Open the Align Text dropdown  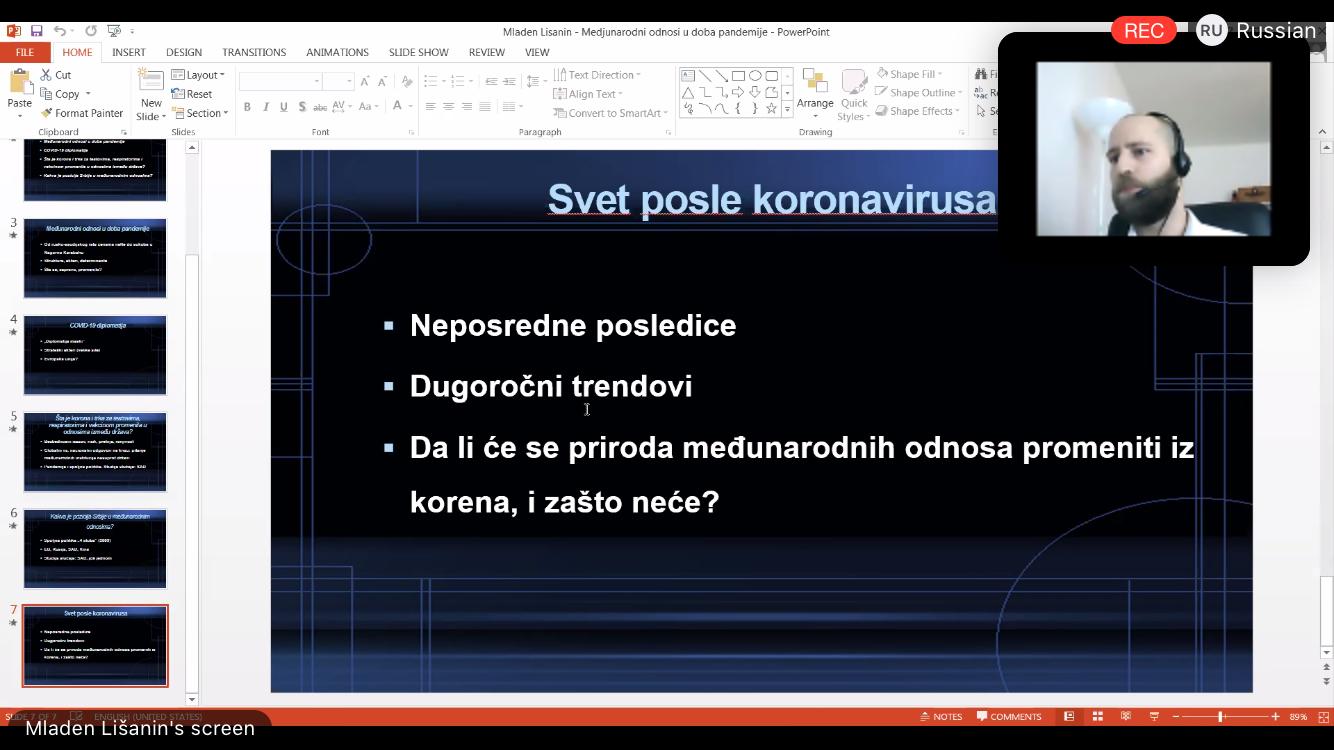pos(588,94)
